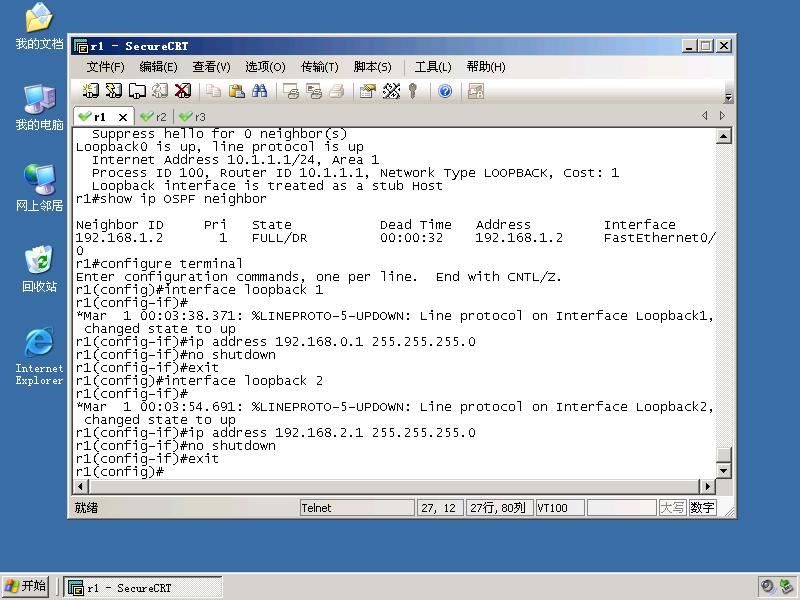This screenshot has width=800, height=600.
Task: Click the 数字 Num Lock indicator
Action: [x=702, y=508]
